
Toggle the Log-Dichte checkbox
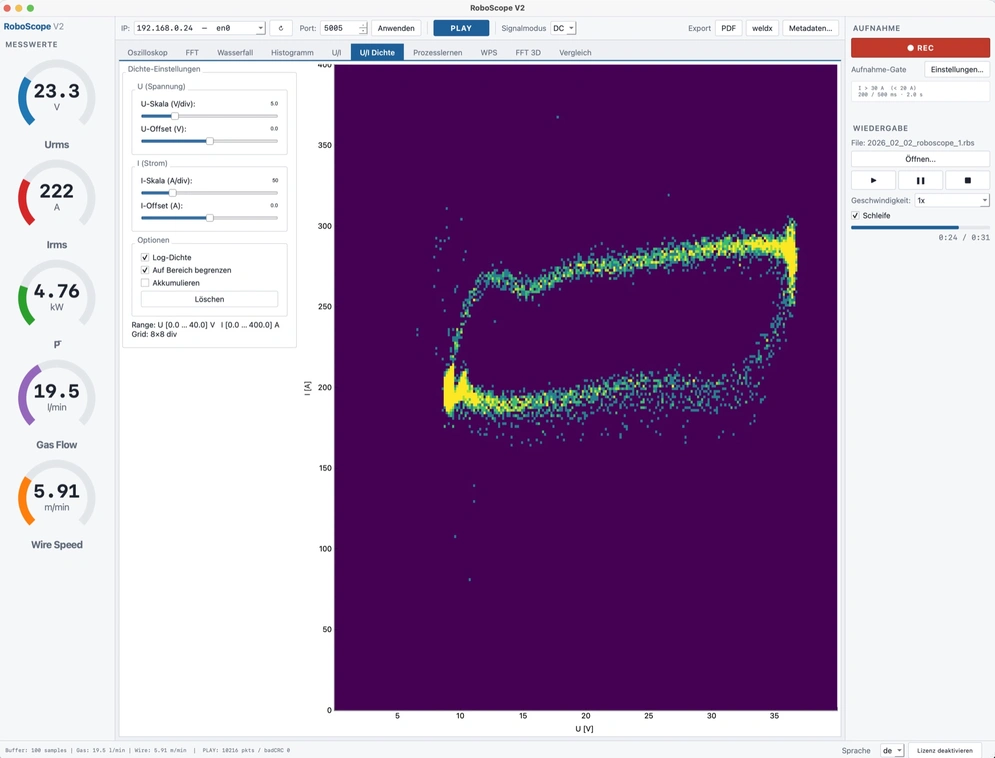(145, 258)
